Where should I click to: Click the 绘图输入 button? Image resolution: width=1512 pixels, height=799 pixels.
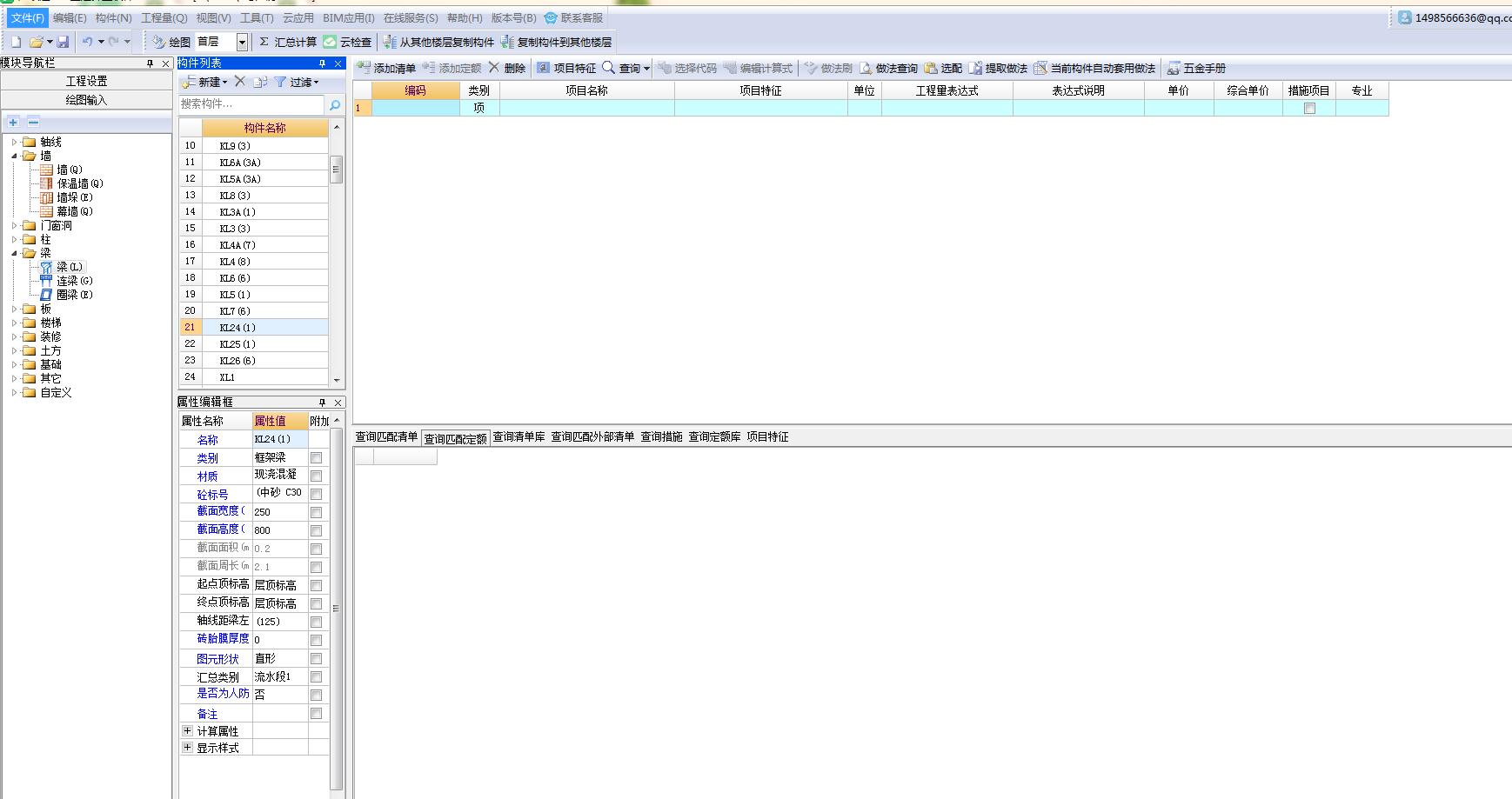[x=86, y=100]
